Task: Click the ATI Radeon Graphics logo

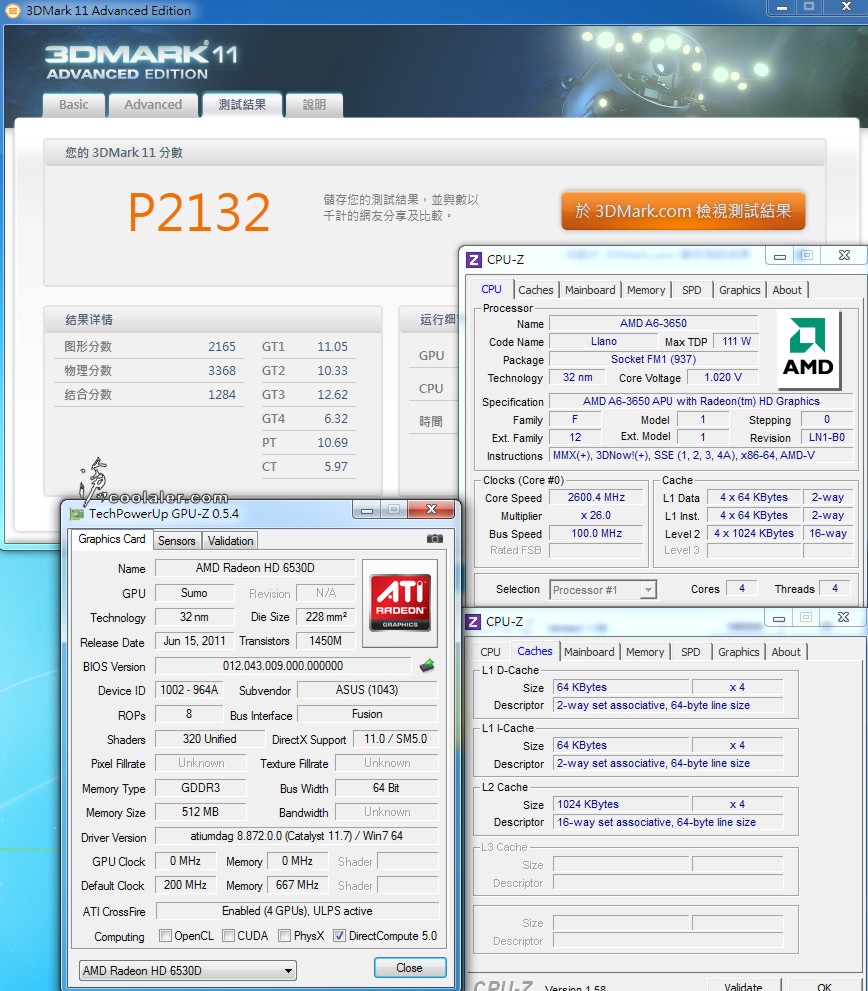Action: 400,602
